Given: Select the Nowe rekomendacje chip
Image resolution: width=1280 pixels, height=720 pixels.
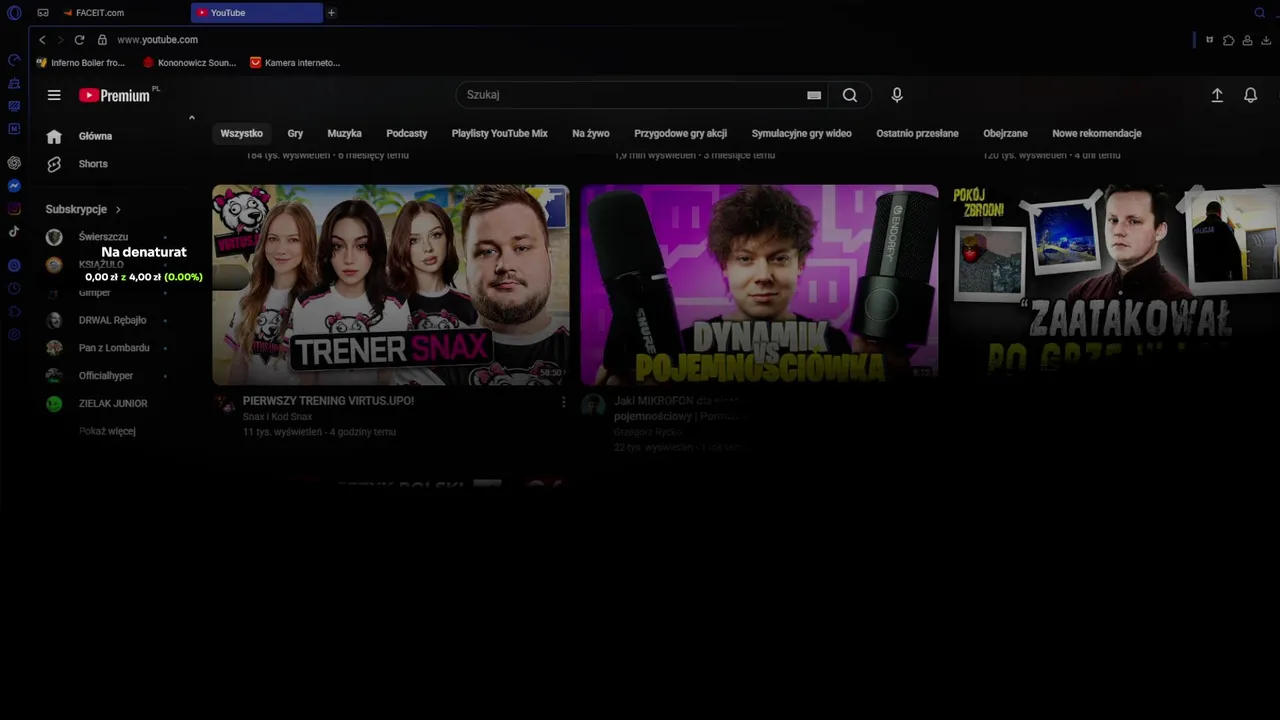Looking at the screenshot, I should tap(1097, 133).
